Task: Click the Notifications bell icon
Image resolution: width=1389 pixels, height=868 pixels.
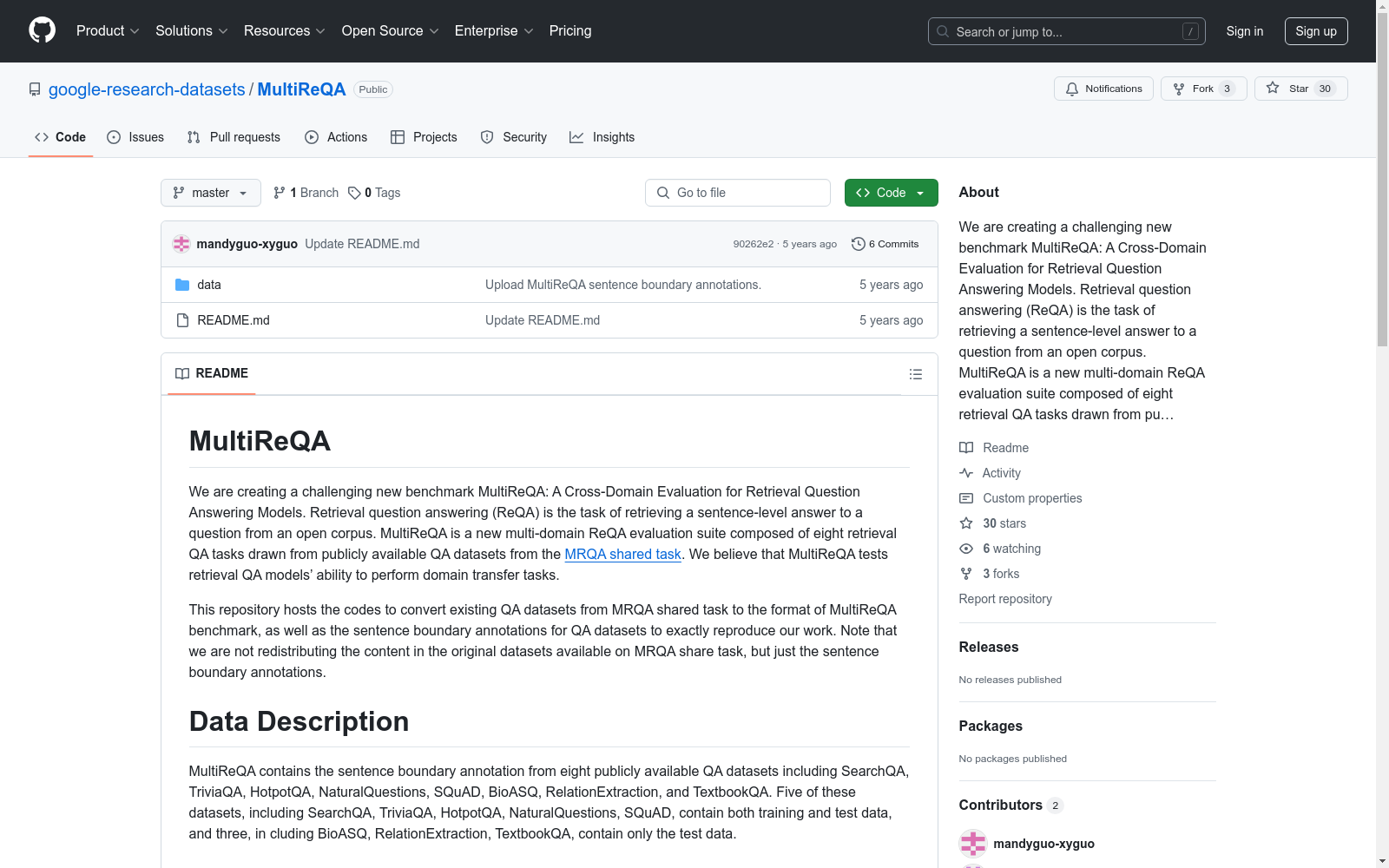Action: [1072, 89]
